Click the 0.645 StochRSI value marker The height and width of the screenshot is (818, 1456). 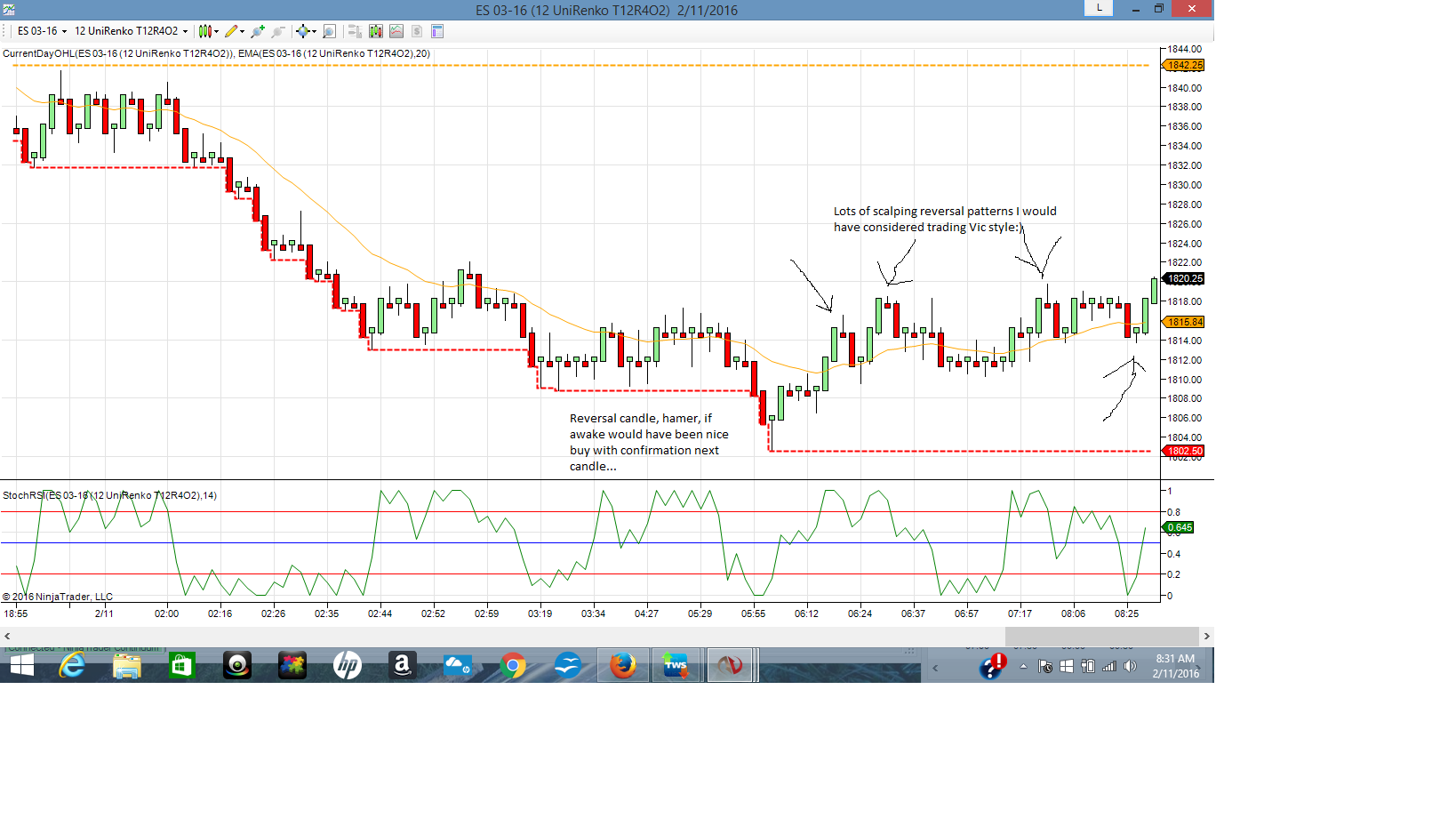point(1180,527)
